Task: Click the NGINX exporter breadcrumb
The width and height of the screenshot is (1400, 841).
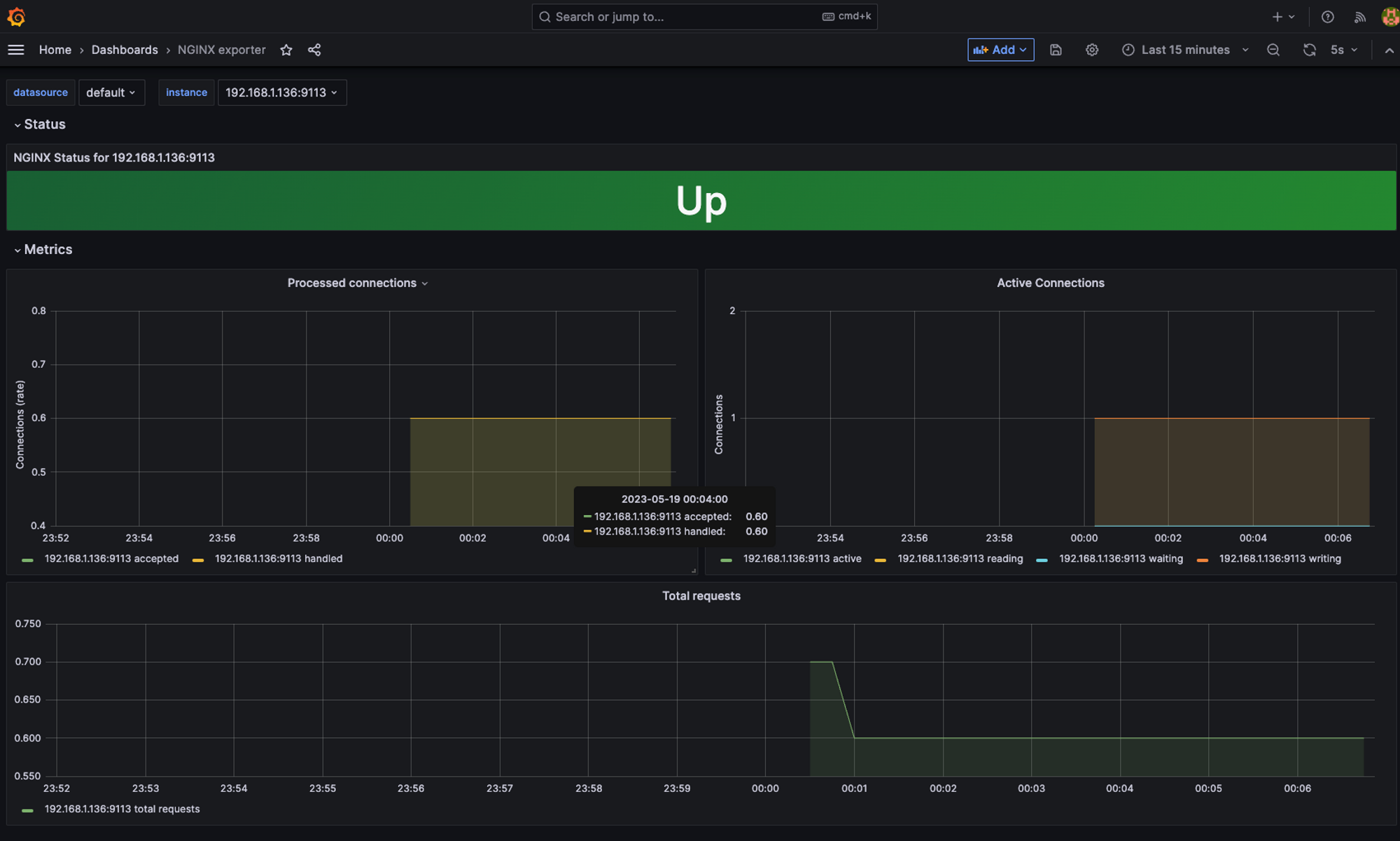Action: (221, 50)
